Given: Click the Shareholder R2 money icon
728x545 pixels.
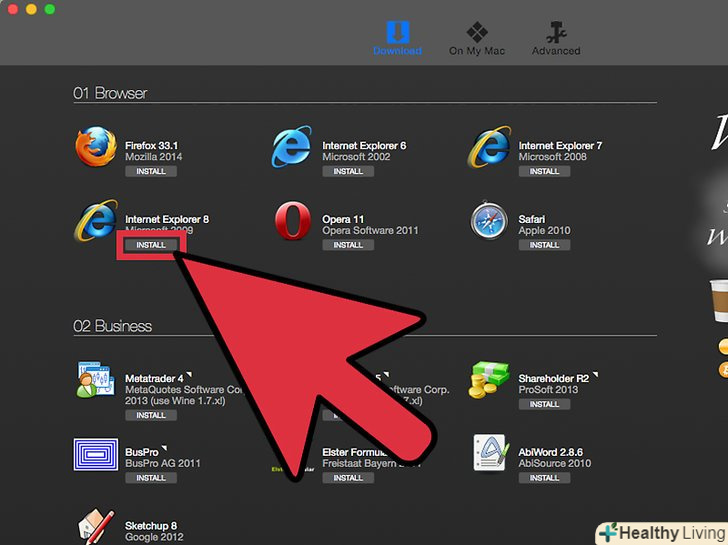Looking at the screenshot, I should click(488, 380).
